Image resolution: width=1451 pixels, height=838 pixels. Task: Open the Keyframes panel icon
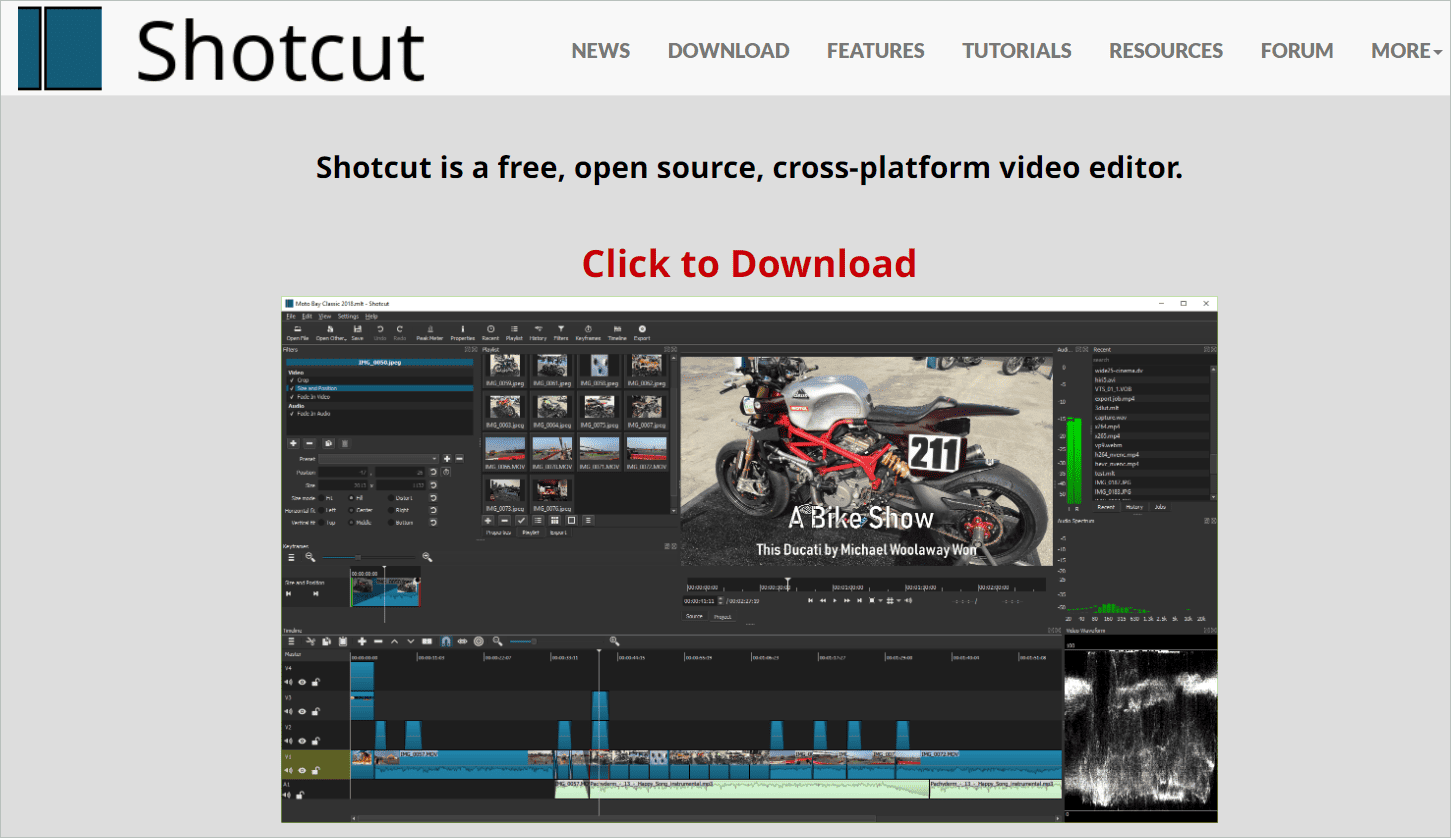click(589, 331)
